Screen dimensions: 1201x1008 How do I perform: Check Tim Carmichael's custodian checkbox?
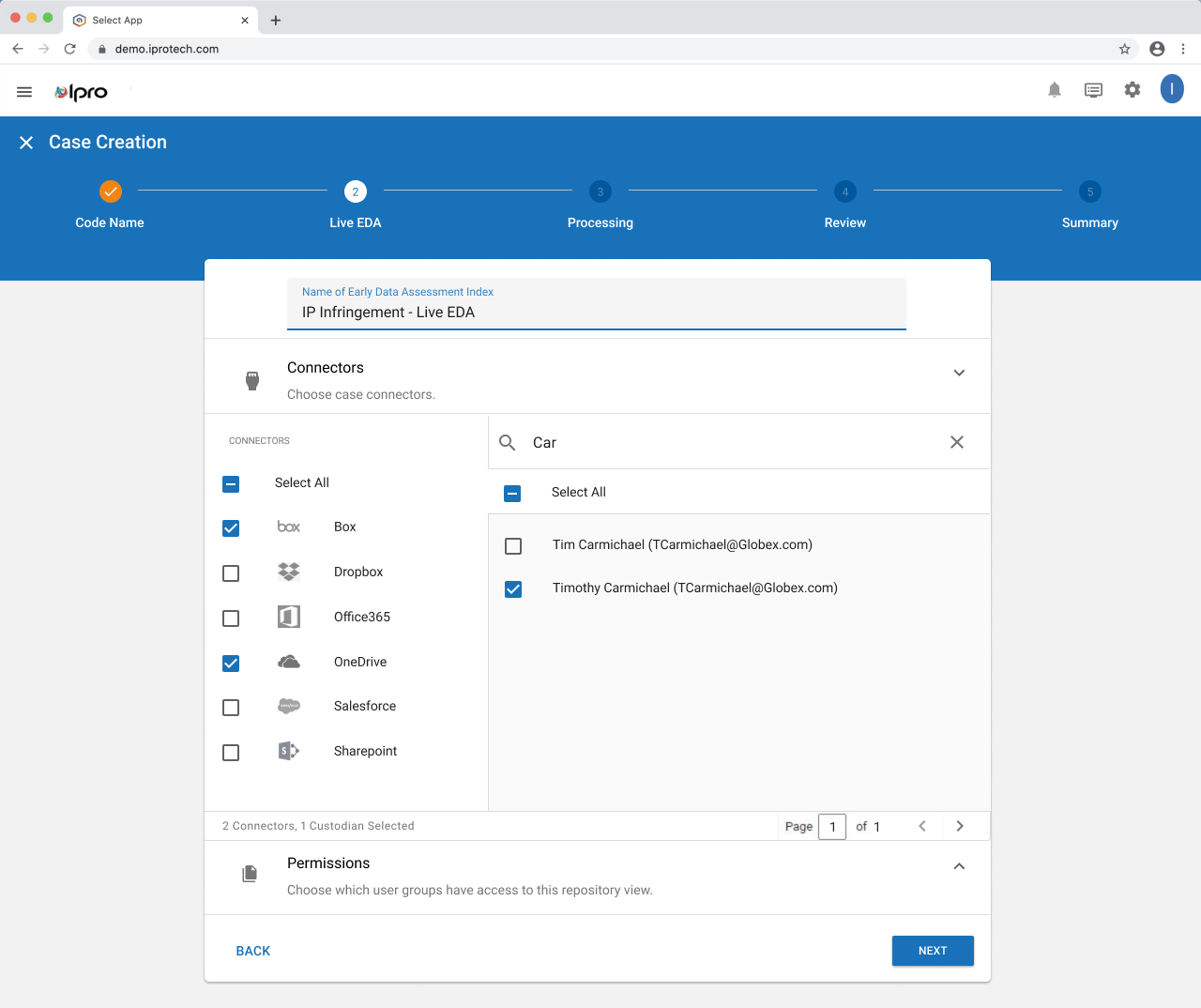tap(513, 545)
